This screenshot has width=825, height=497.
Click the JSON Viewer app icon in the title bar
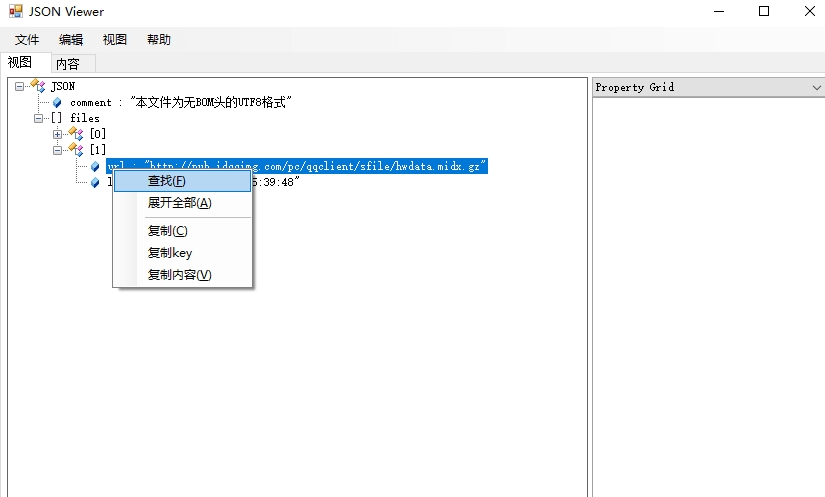[x=16, y=11]
